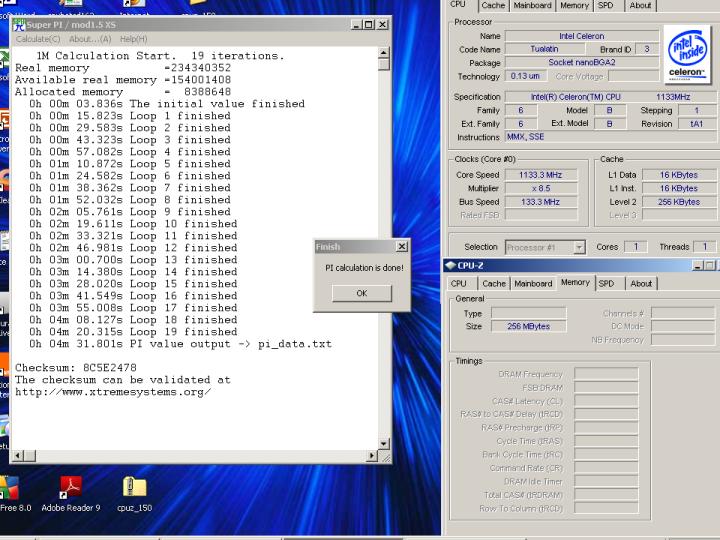Click Loop 19 finished line
The width and height of the screenshot is (720, 540).
(133, 332)
